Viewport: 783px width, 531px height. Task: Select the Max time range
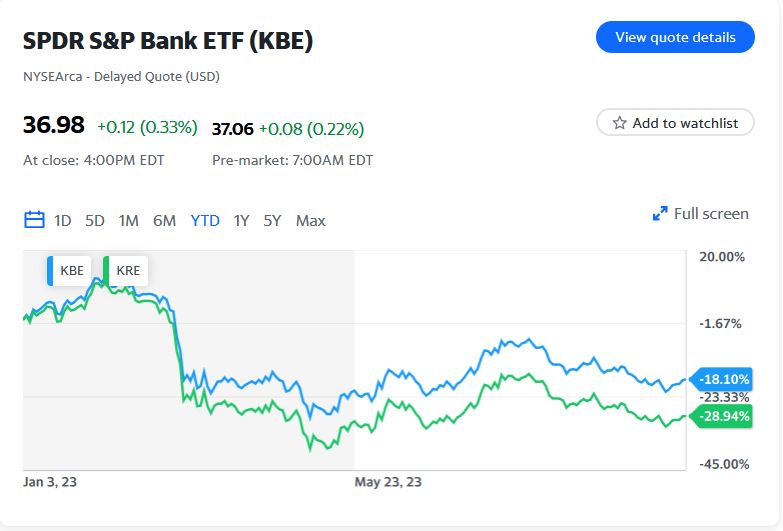pos(311,221)
